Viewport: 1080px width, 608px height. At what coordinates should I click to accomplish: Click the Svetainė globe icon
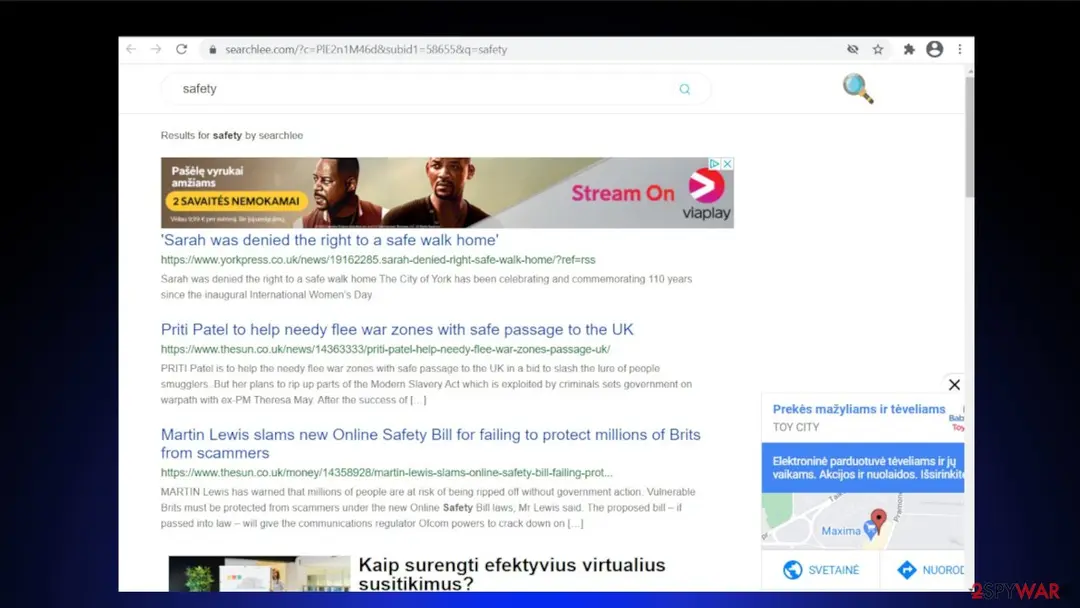792,569
